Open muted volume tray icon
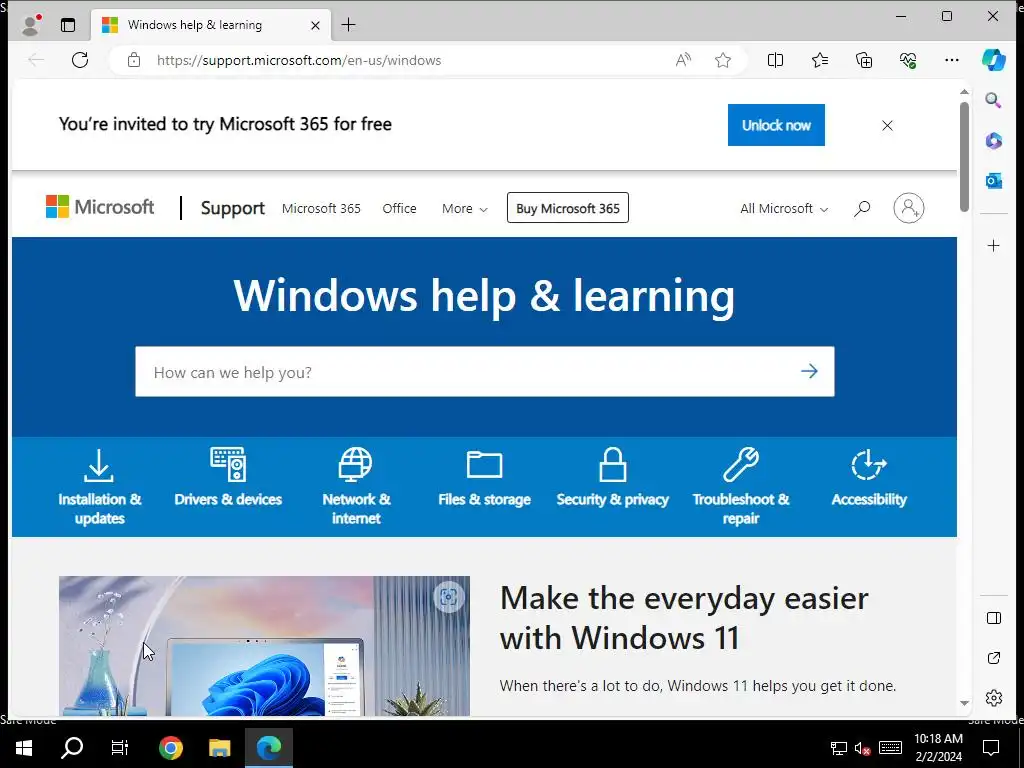The width and height of the screenshot is (1024, 768). tap(862, 748)
